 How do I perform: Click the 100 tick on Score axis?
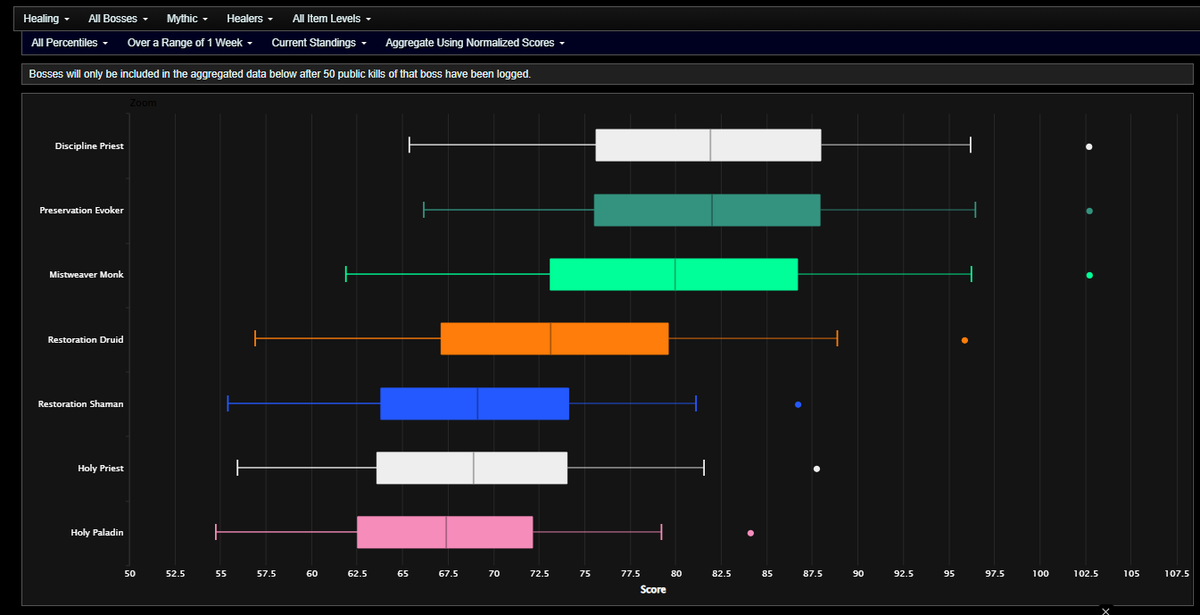[x=1040, y=573]
